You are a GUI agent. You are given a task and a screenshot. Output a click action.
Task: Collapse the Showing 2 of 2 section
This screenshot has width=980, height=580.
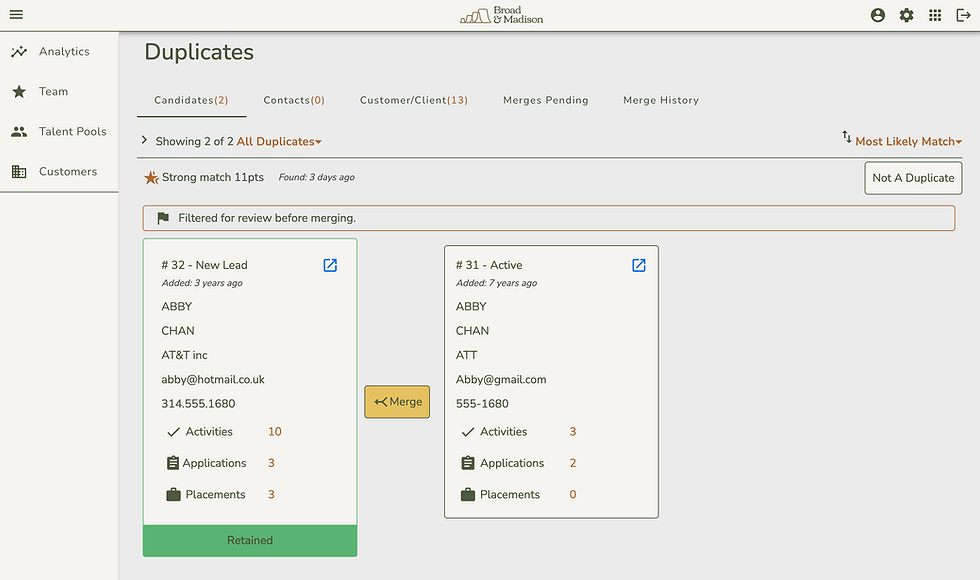(x=144, y=141)
